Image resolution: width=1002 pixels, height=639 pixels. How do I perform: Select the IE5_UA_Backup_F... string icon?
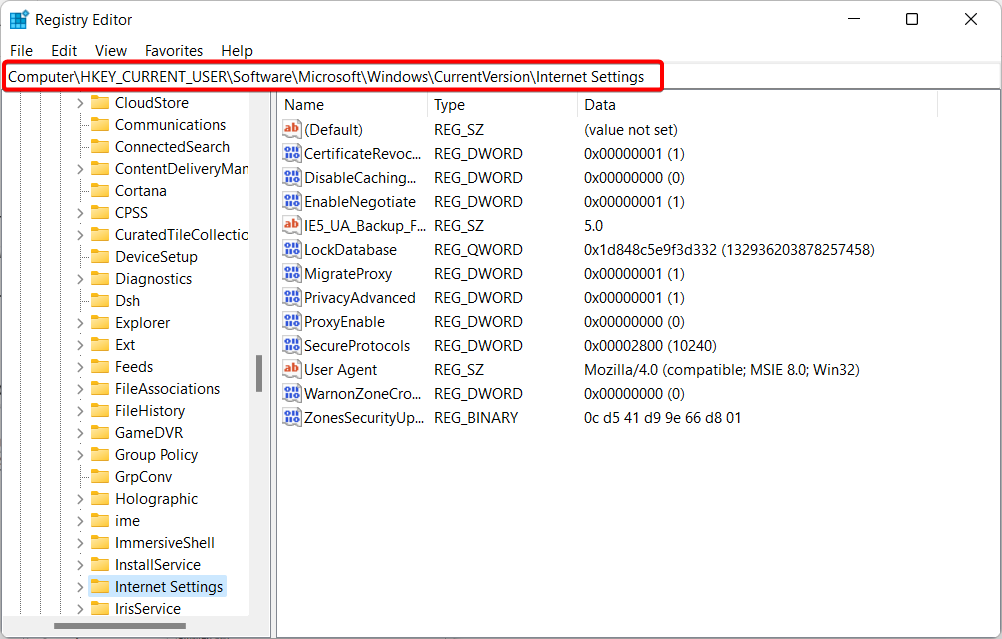[291, 225]
